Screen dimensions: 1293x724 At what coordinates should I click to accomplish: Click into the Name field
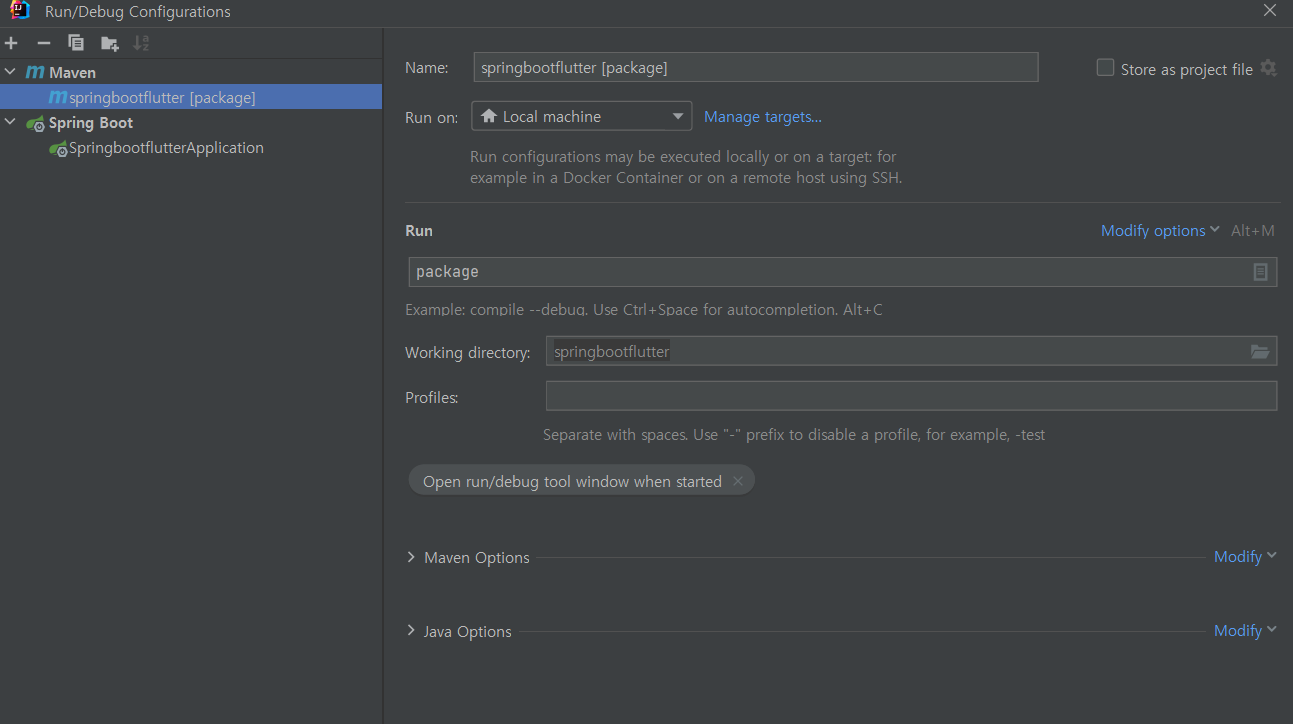[x=755, y=67]
